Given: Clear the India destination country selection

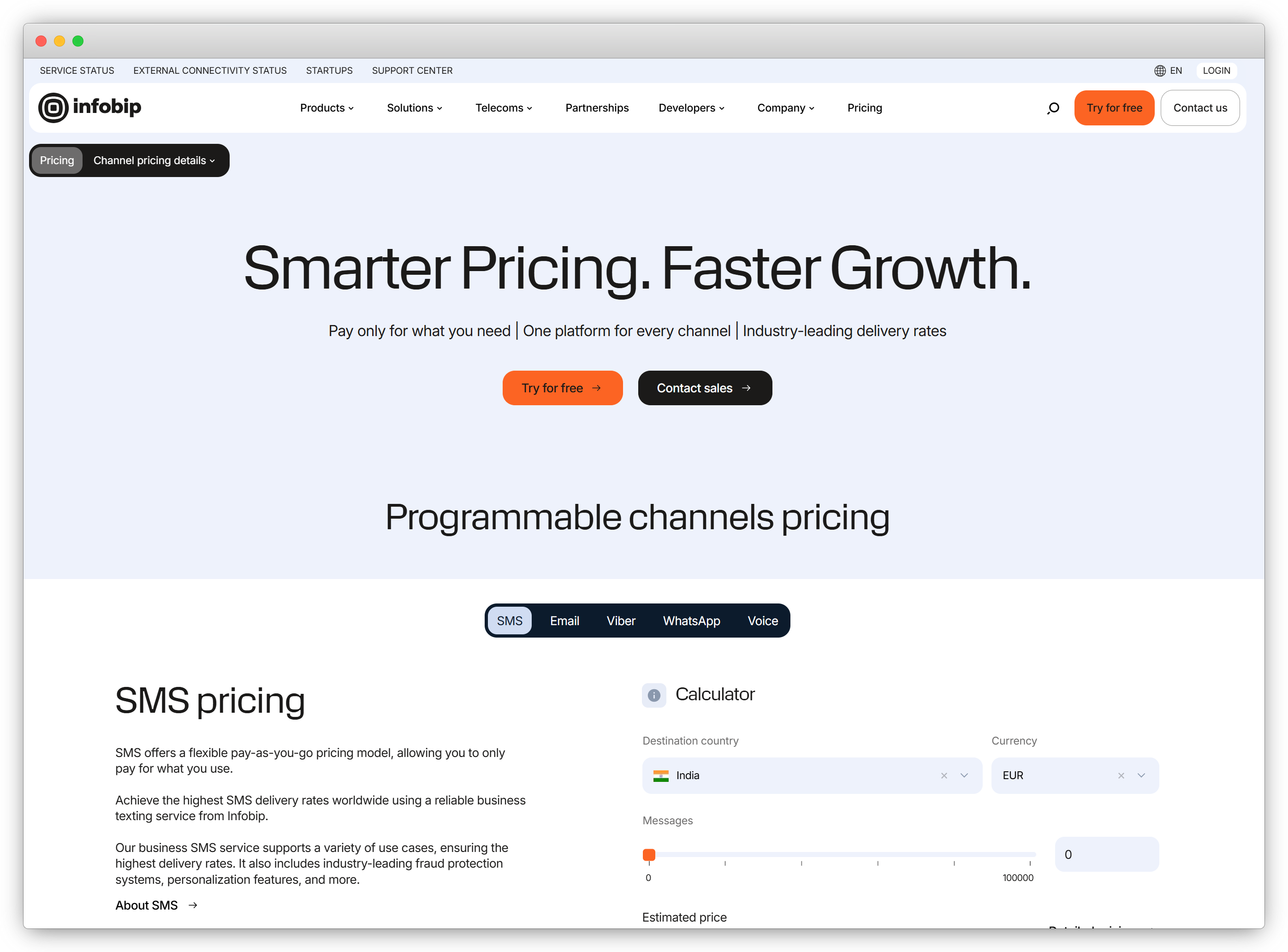Looking at the screenshot, I should (944, 775).
